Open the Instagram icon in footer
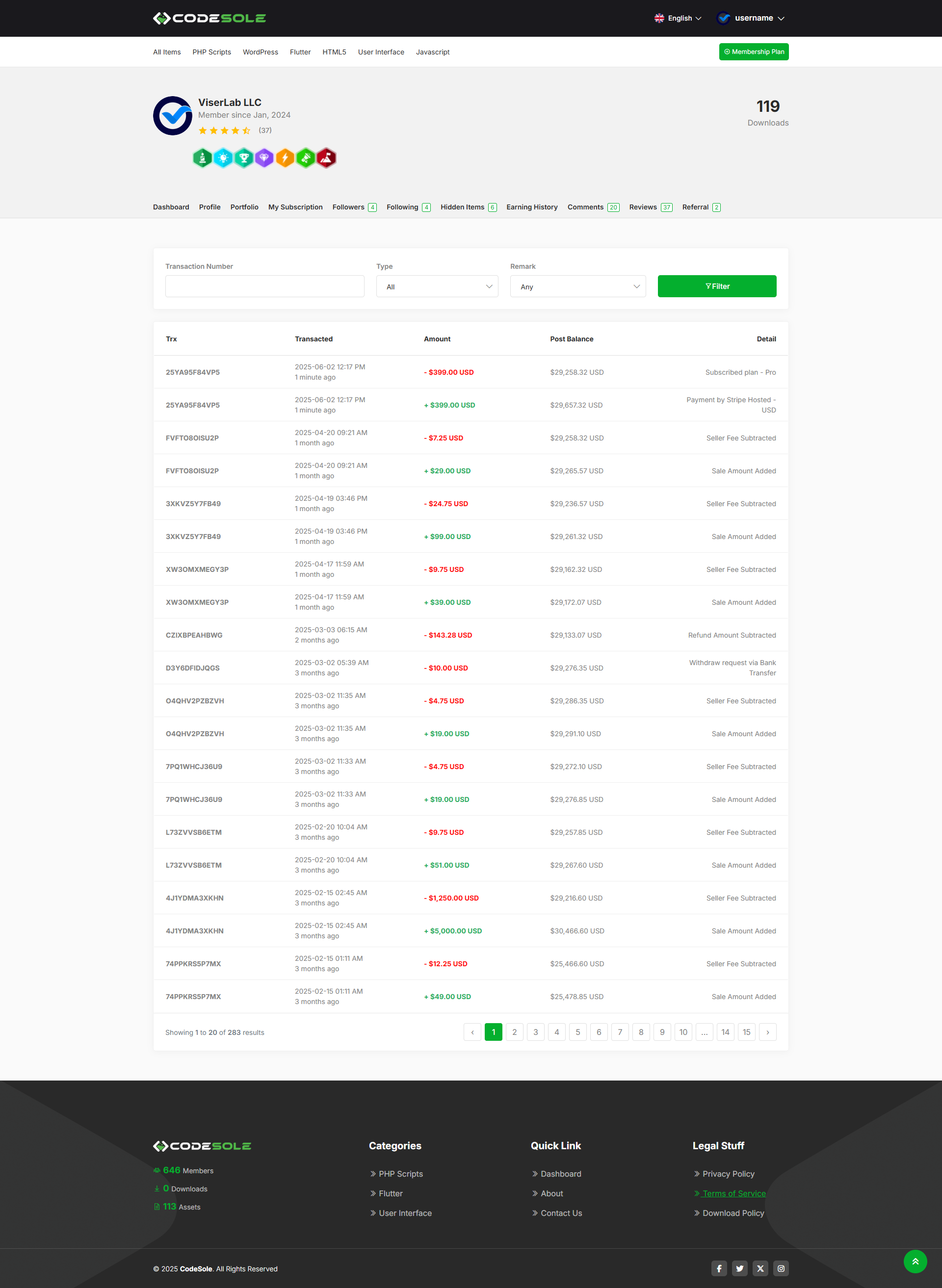This screenshot has width=942, height=1288. click(781, 1268)
